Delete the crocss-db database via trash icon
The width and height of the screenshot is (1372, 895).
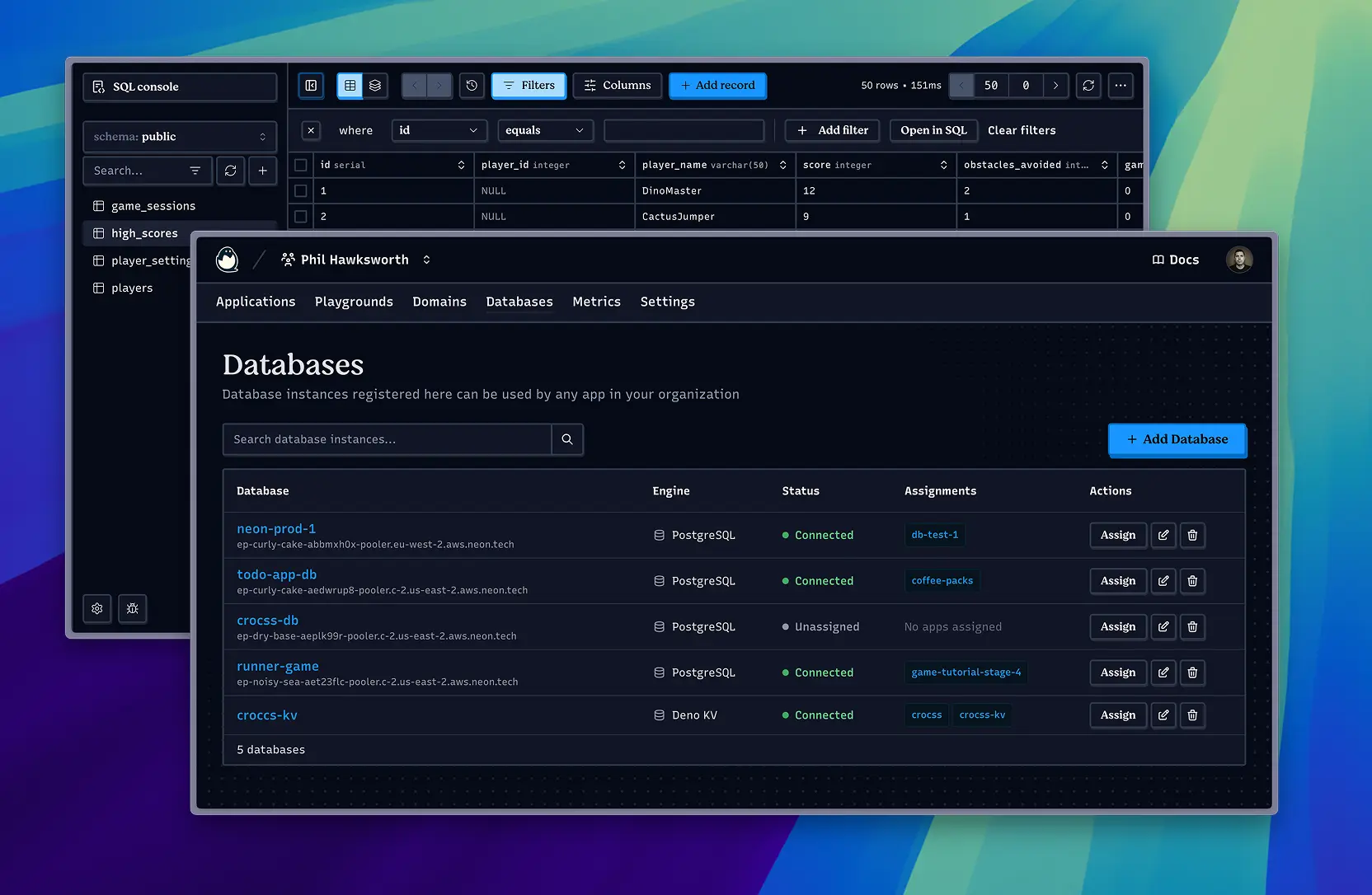1192,626
